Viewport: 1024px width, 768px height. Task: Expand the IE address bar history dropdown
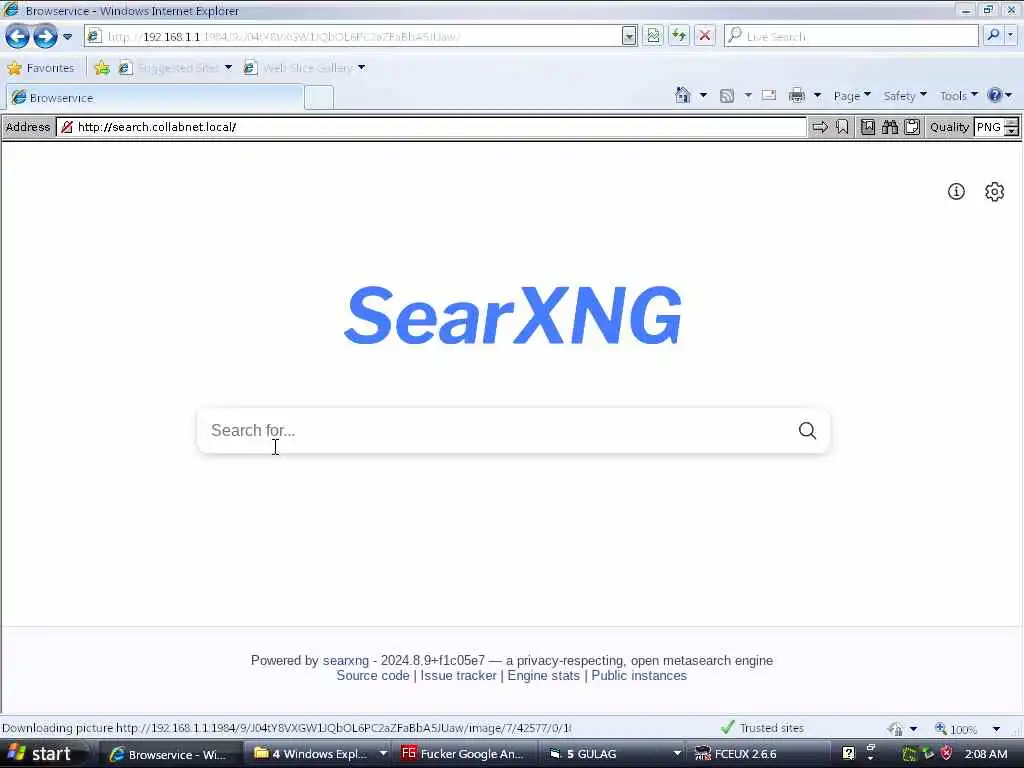629,36
